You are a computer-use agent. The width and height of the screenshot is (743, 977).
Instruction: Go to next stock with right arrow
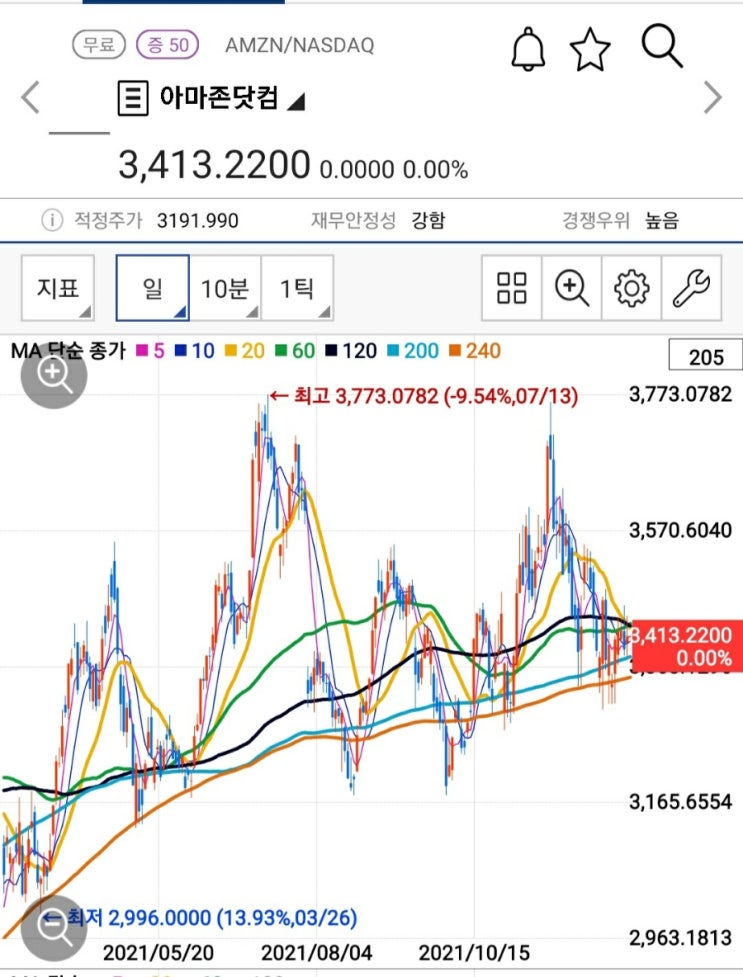point(712,97)
